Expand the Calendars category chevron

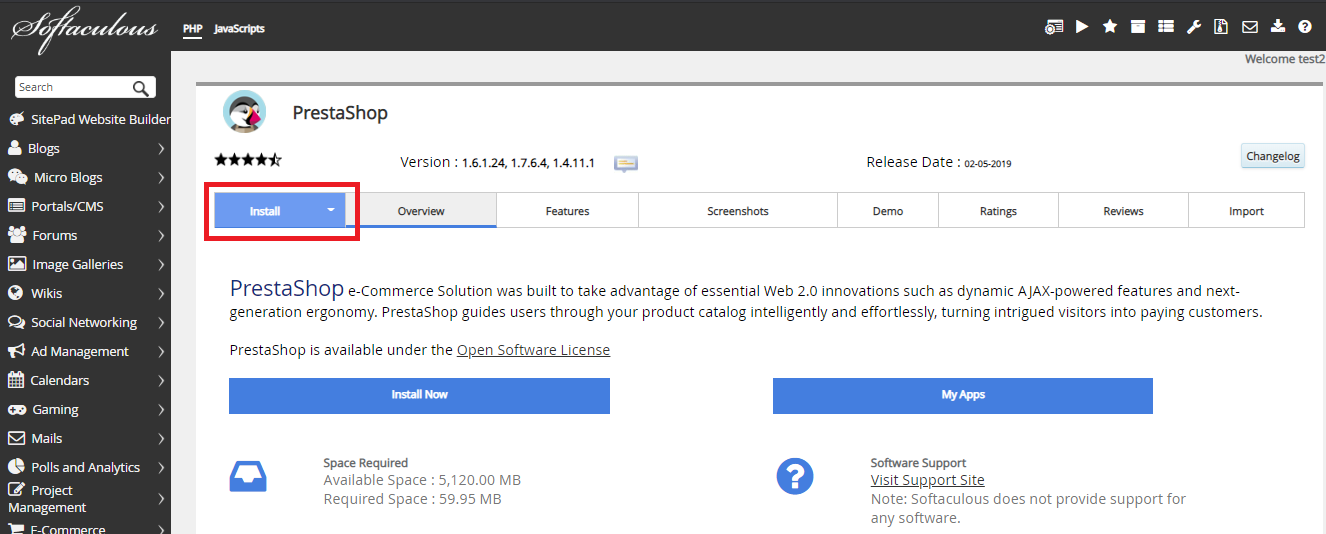pos(161,380)
